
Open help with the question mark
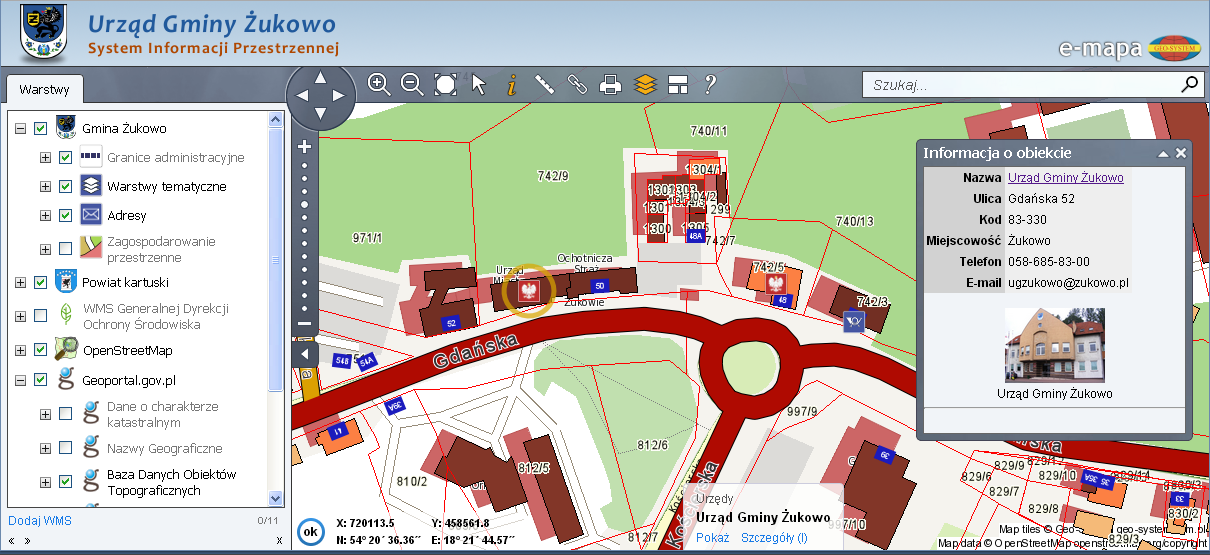coord(711,84)
